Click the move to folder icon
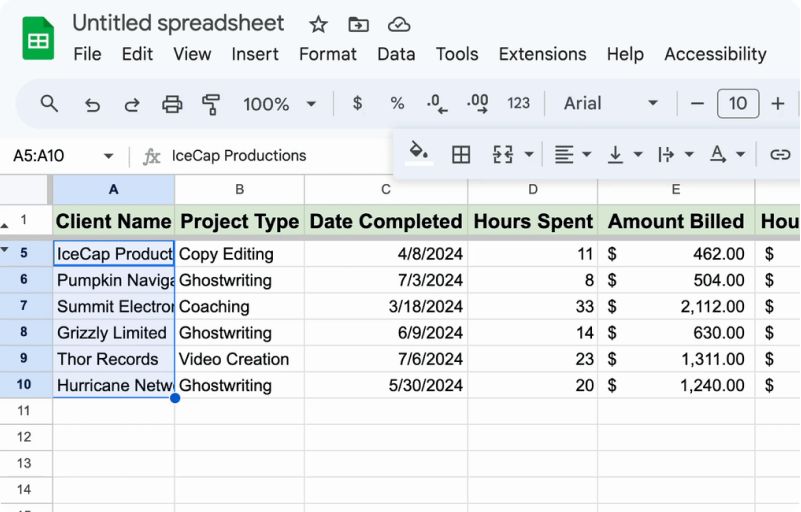 coord(358,24)
